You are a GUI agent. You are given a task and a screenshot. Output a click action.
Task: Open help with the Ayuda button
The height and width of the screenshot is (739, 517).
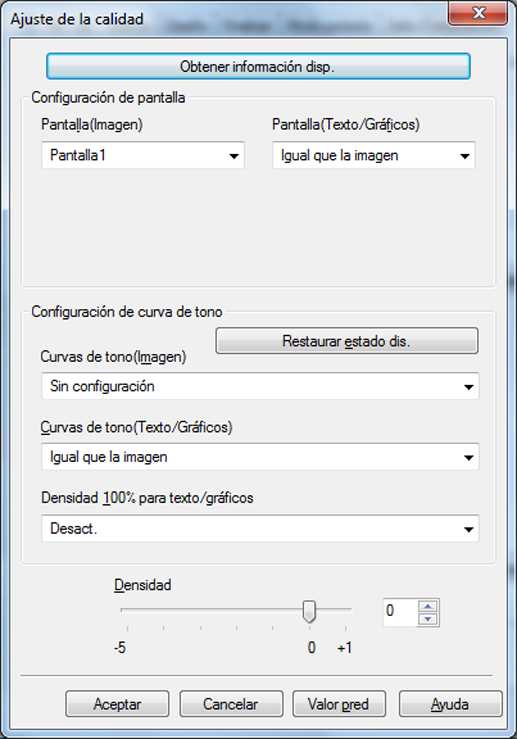point(451,704)
